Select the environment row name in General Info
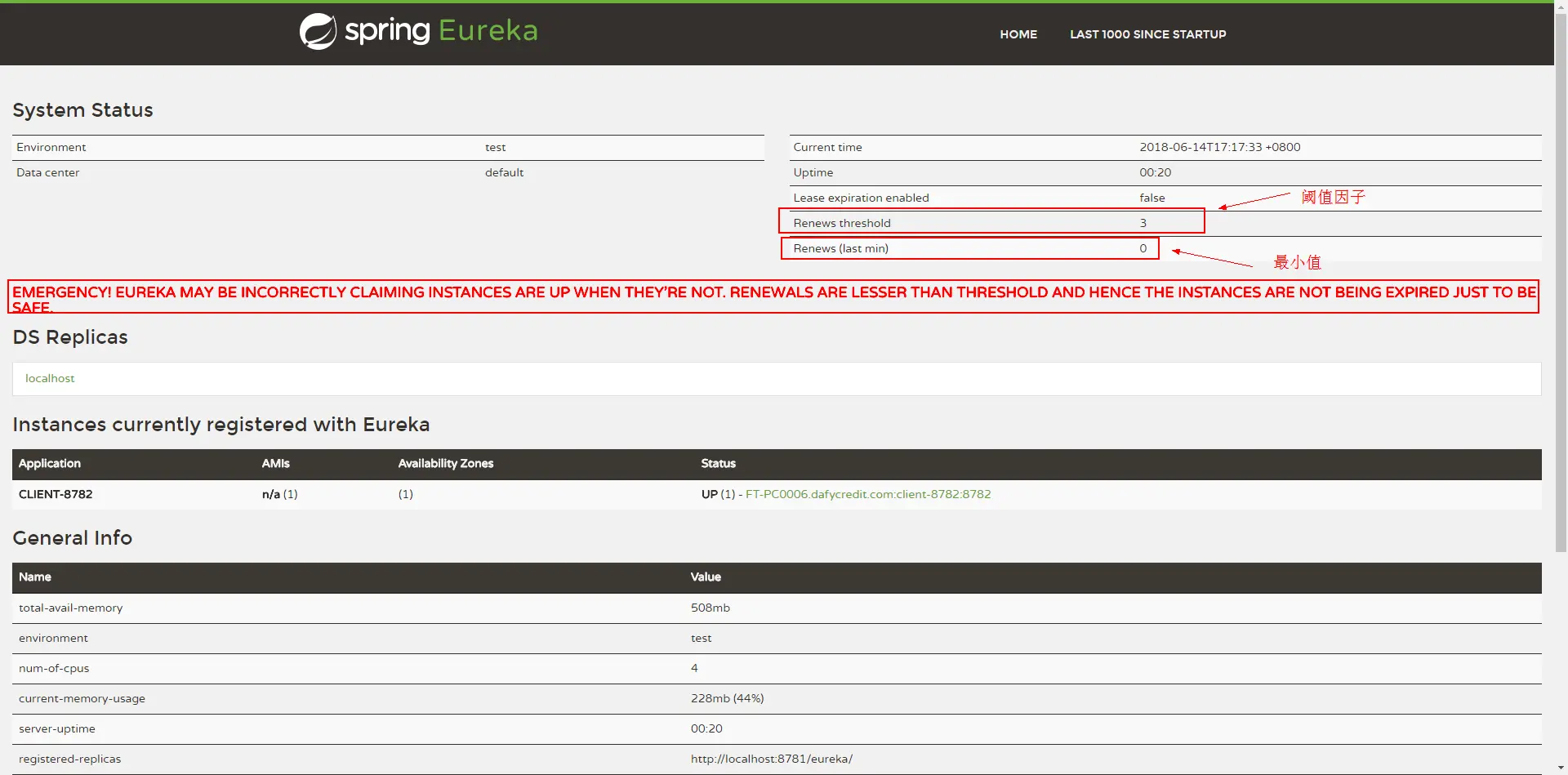This screenshot has height=775, width=1568. click(x=53, y=638)
